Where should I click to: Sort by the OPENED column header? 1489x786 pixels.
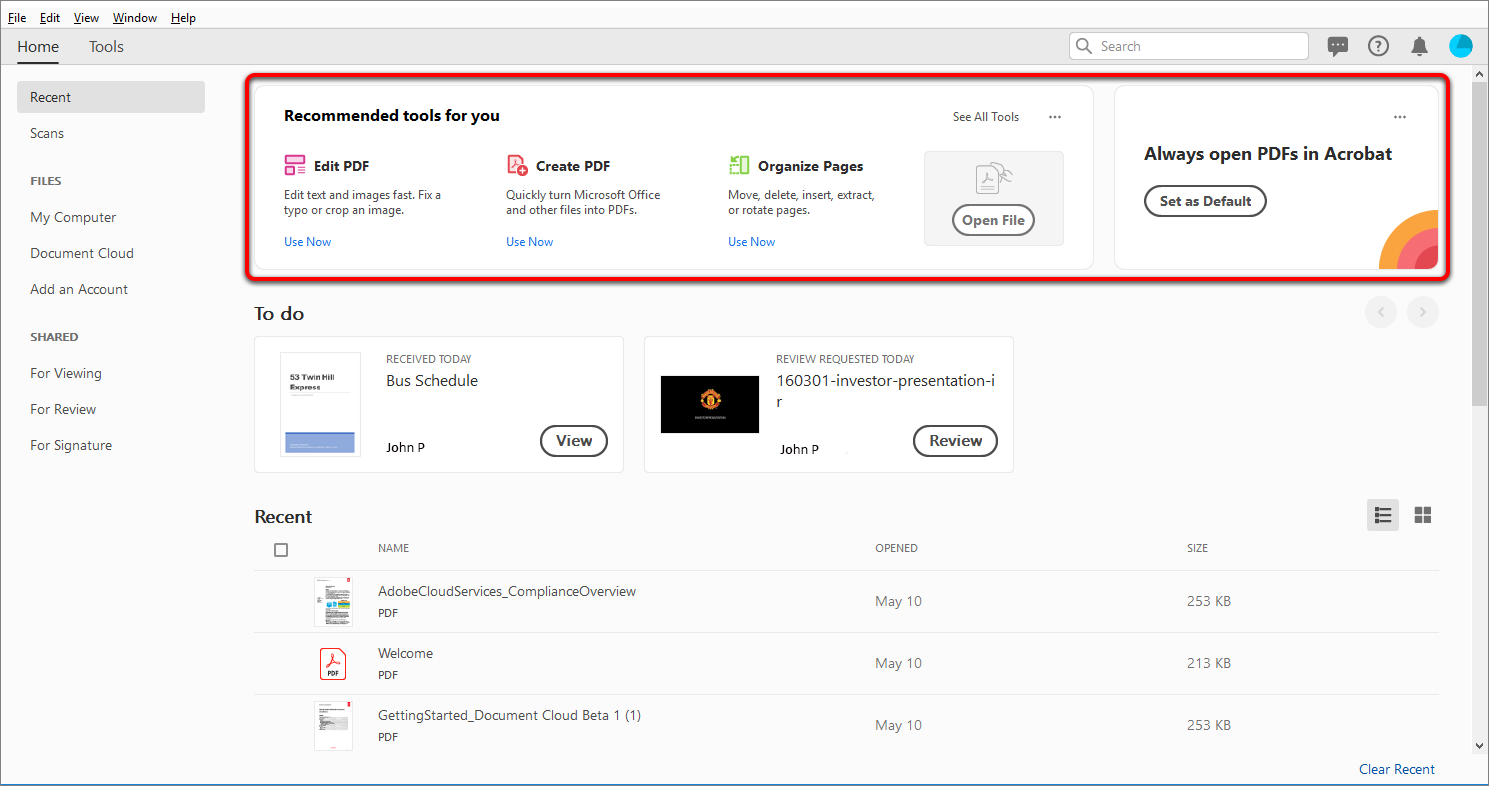pos(896,548)
